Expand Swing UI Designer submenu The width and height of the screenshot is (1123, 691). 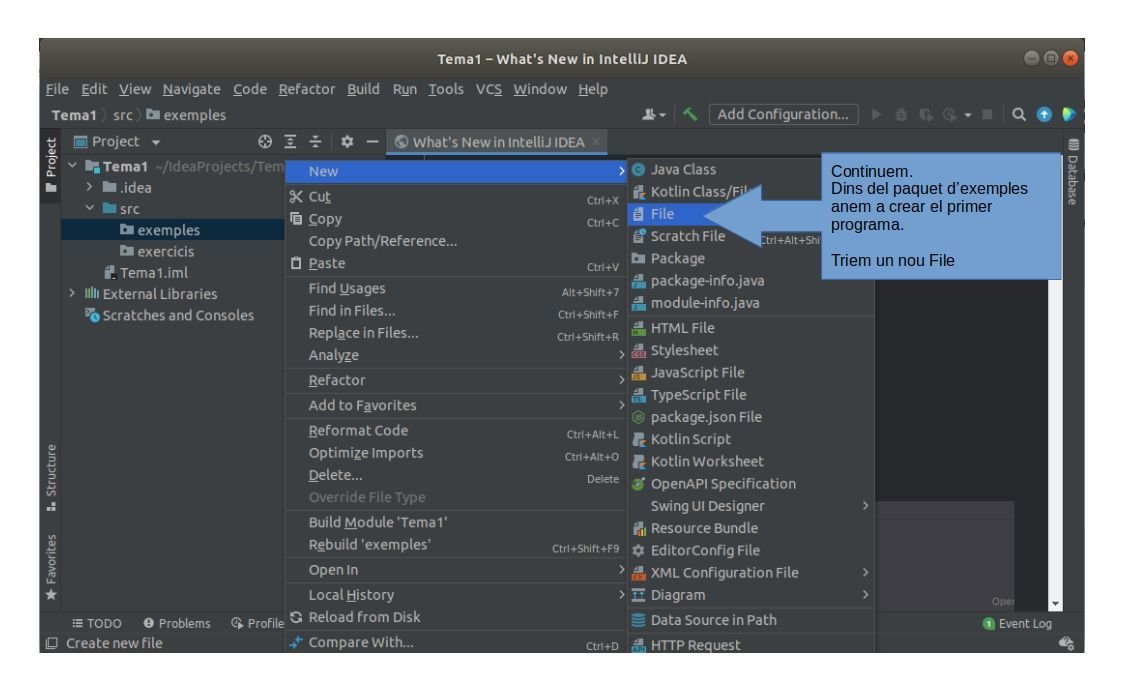[x=751, y=506]
